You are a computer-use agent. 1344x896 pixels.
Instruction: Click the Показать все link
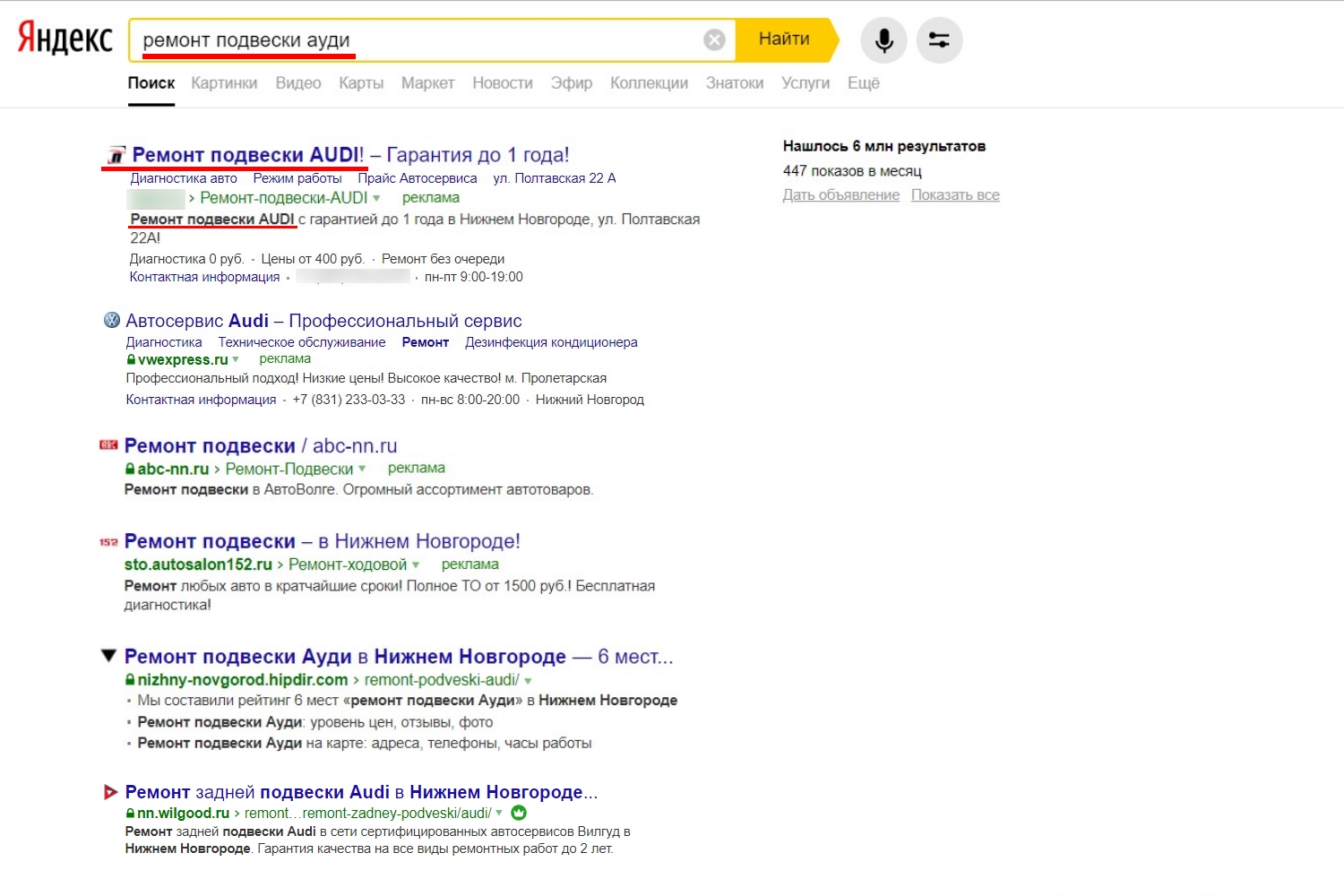[x=955, y=195]
